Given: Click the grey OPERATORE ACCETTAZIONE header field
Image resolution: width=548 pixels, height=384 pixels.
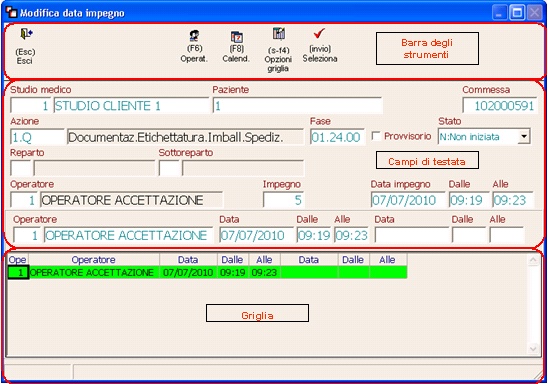Looking at the screenshot, I should coord(131,200).
